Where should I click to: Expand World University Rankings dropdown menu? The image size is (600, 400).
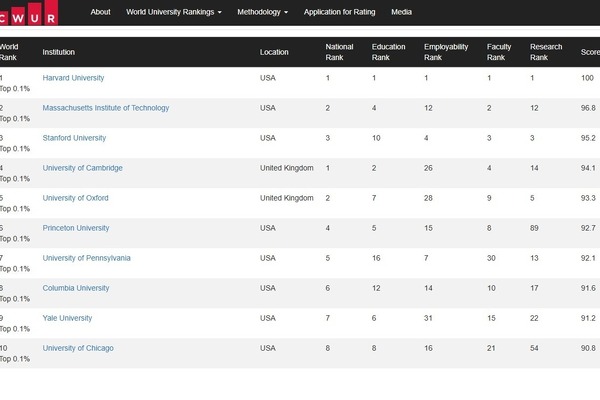point(174,12)
